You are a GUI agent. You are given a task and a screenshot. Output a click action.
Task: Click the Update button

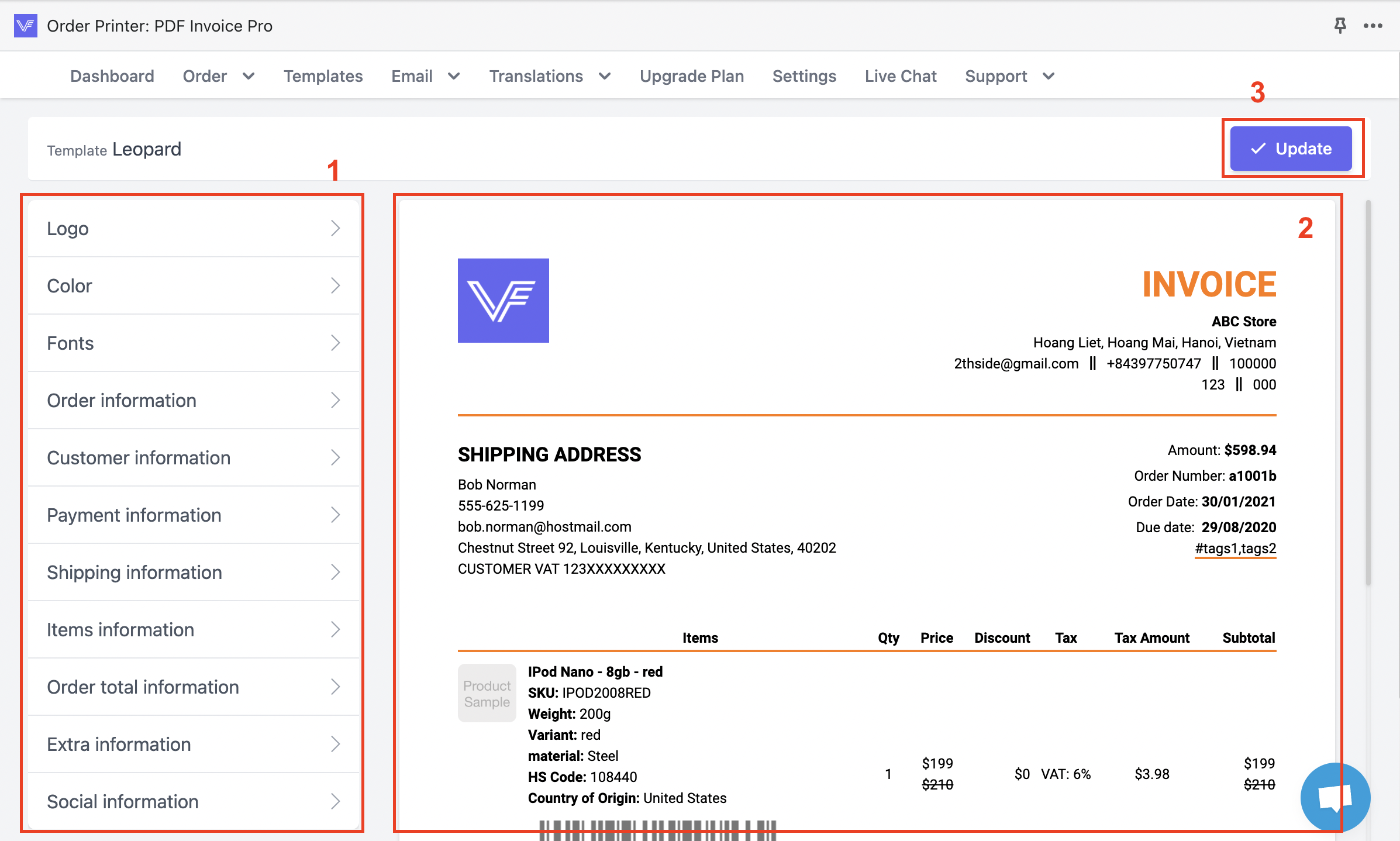click(x=1291, y=149)
